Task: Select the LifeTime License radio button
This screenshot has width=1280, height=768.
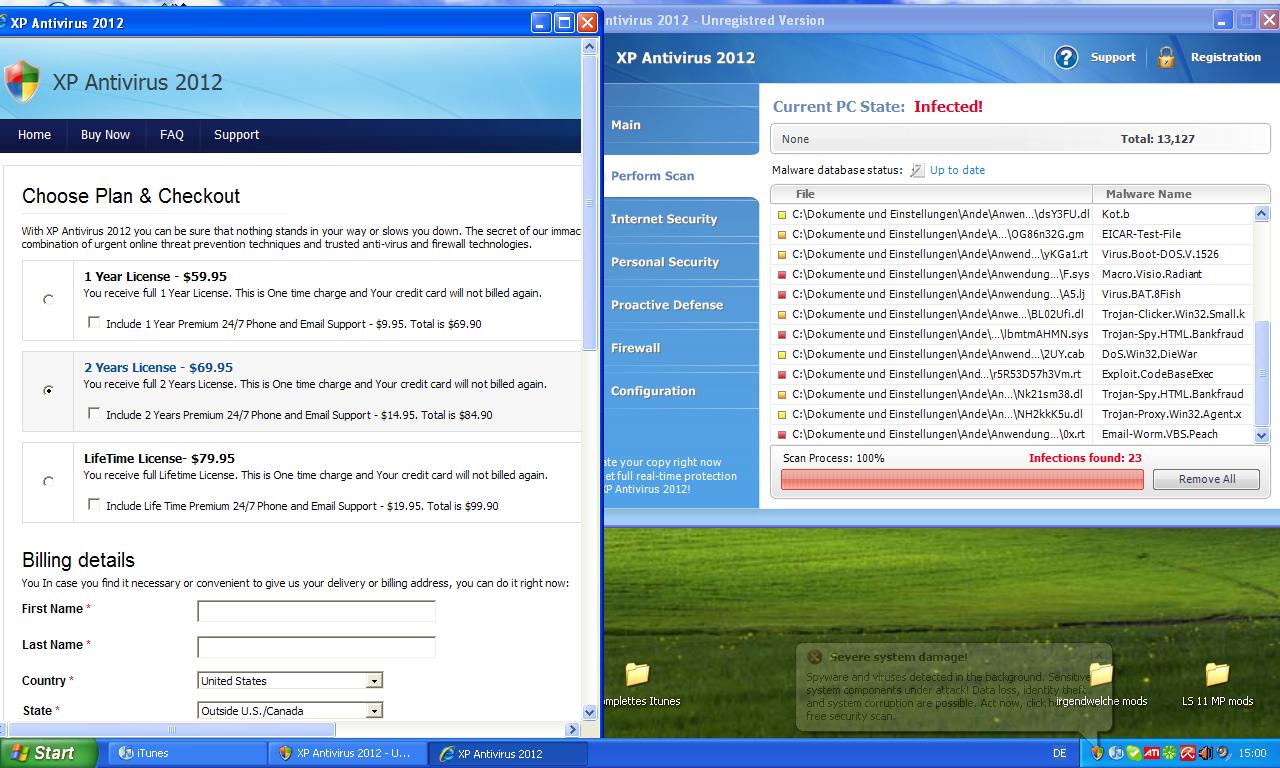Action: pos(48,481)
